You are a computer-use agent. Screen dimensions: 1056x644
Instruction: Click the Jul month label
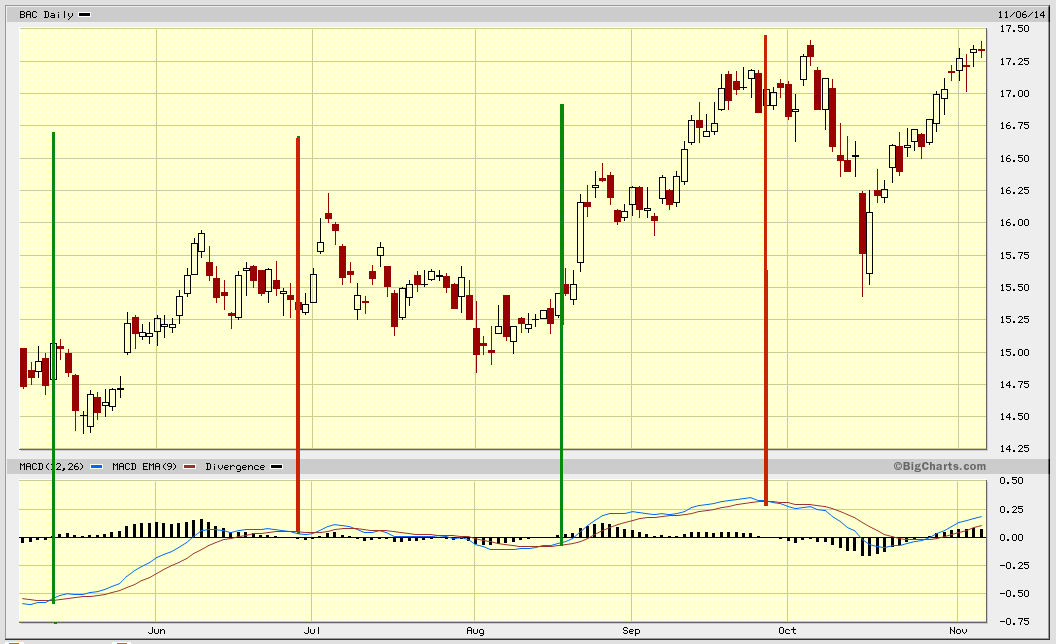tap(312, 631)
